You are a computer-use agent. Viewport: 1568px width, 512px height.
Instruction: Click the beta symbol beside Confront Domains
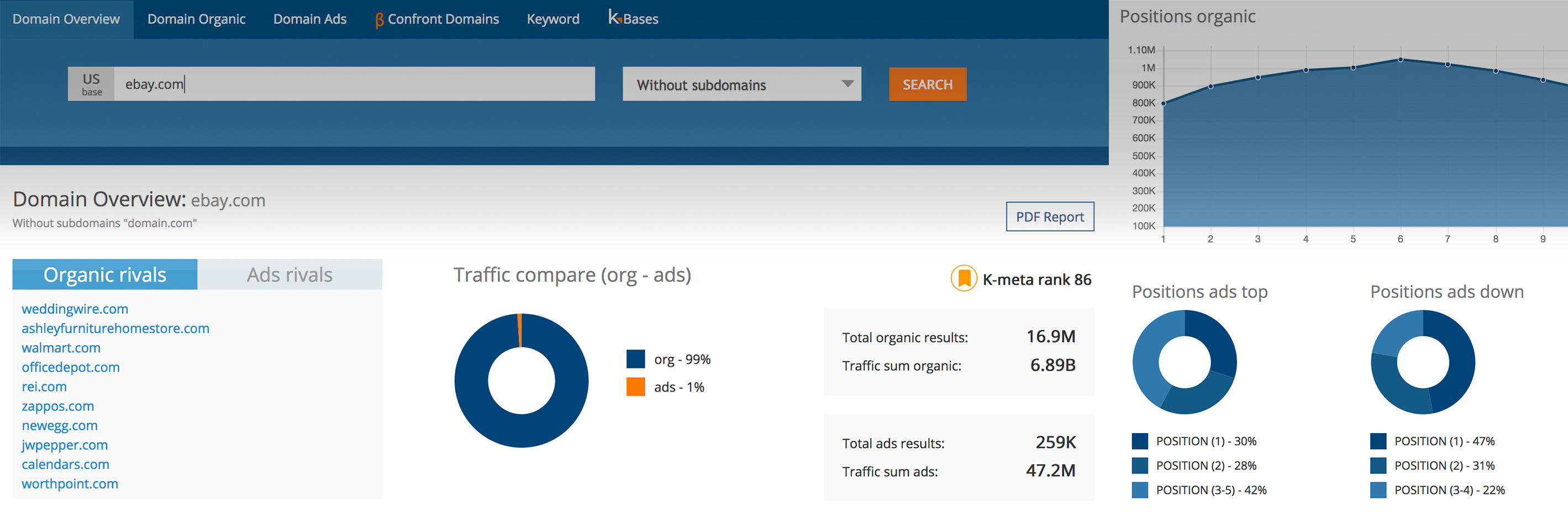[x=379, y=20]
